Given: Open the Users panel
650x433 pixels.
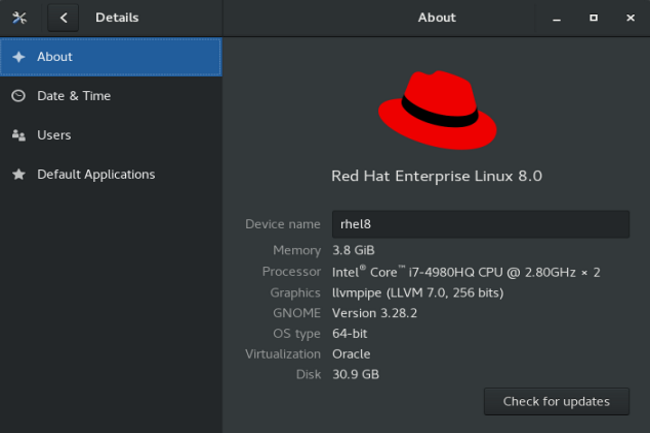Looking at the screenshot, I should (x=111, y=135).
